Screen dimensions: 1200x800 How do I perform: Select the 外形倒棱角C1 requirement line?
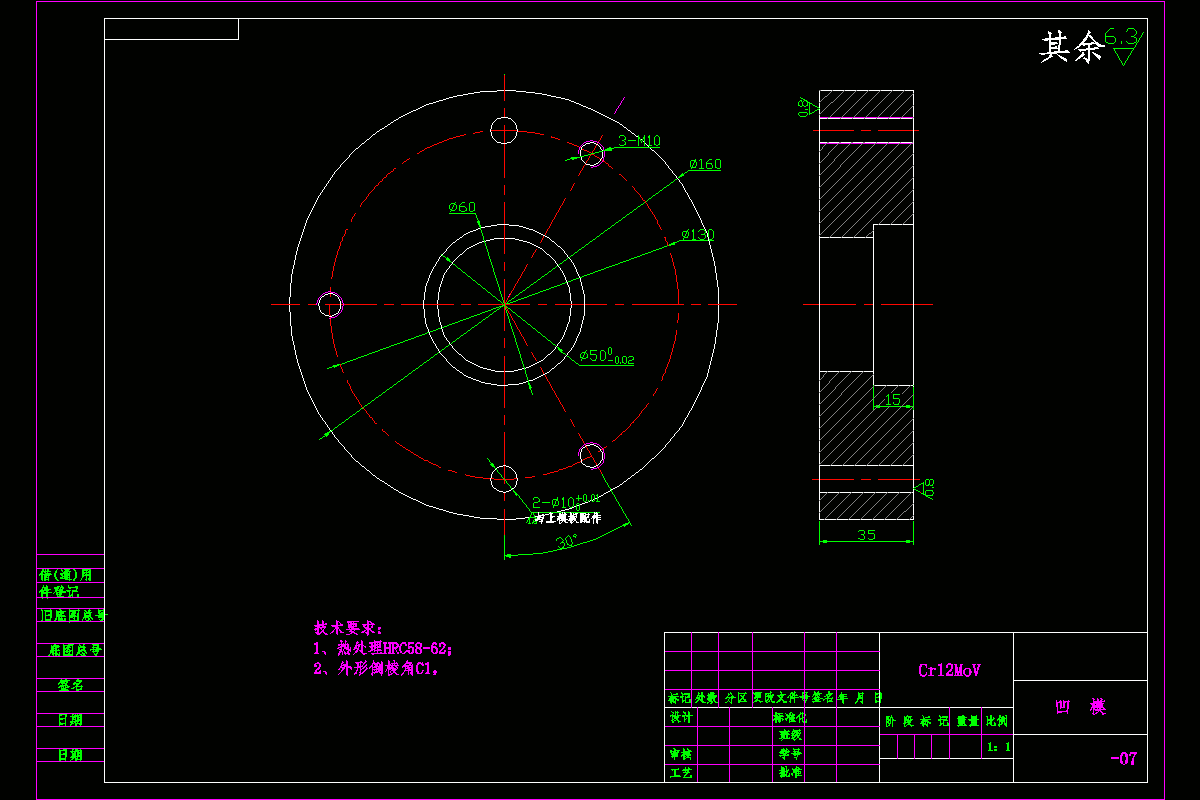[x=377, y=669]
